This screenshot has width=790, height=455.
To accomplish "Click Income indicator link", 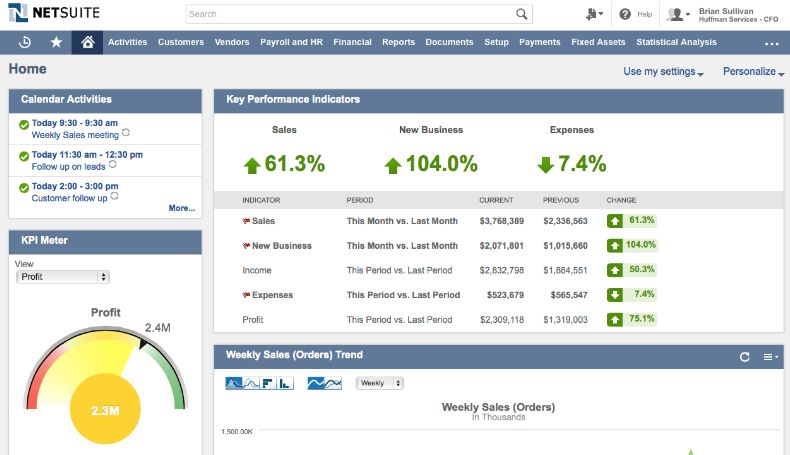I will click(257, 271).
